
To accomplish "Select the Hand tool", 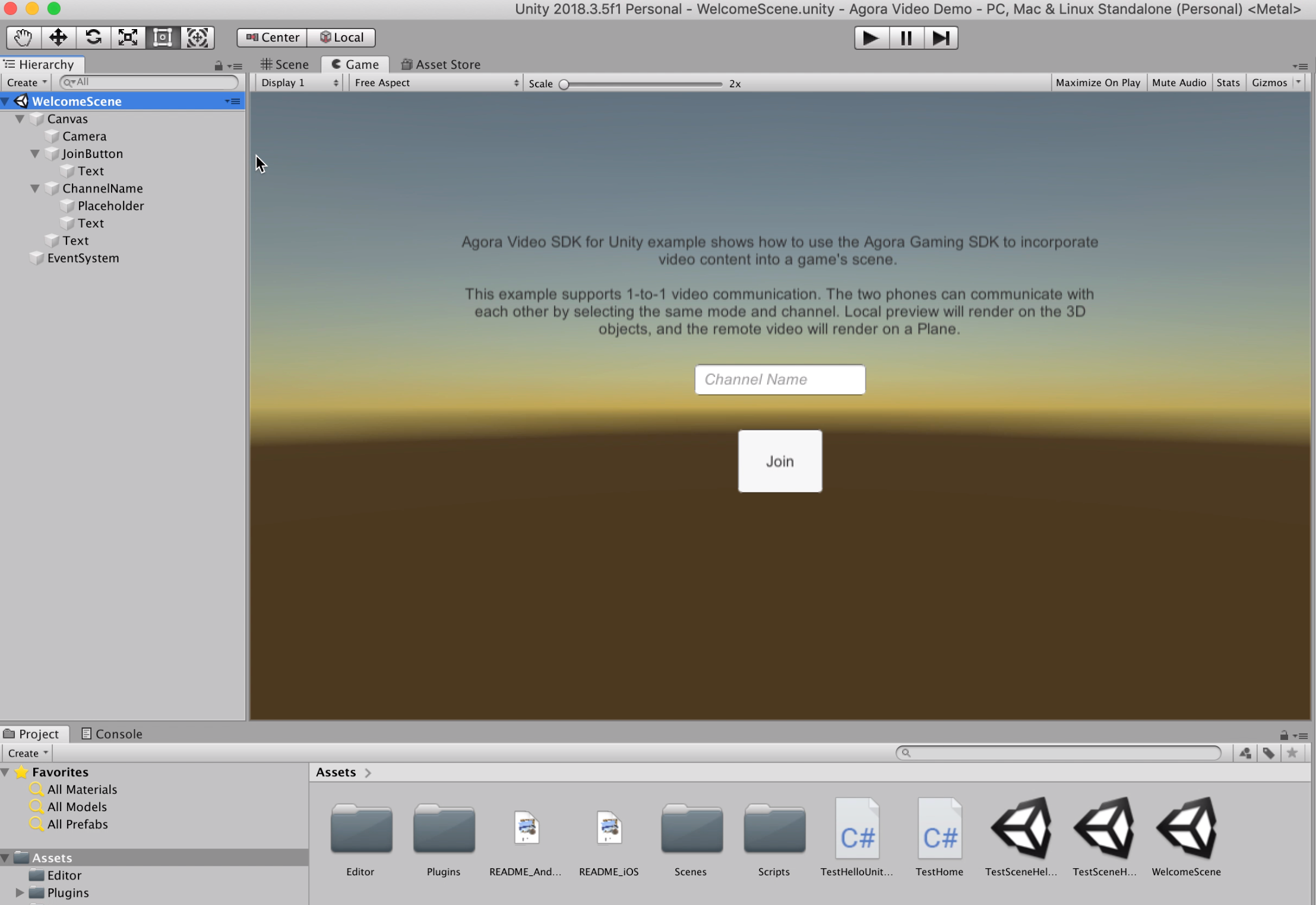I will 23,37.
